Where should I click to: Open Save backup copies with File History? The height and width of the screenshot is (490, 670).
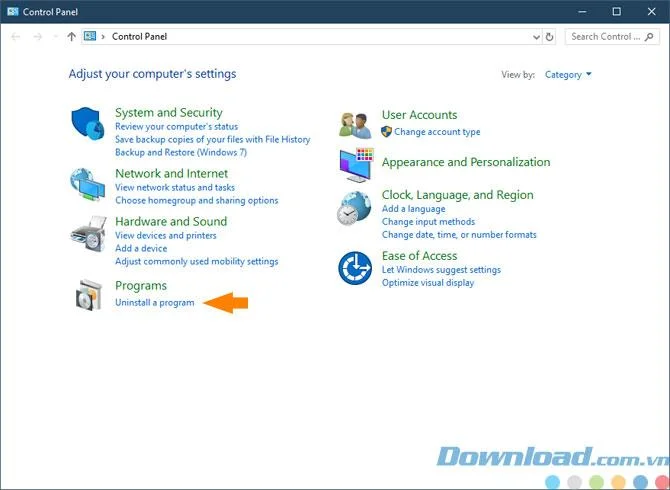[212, 139]
